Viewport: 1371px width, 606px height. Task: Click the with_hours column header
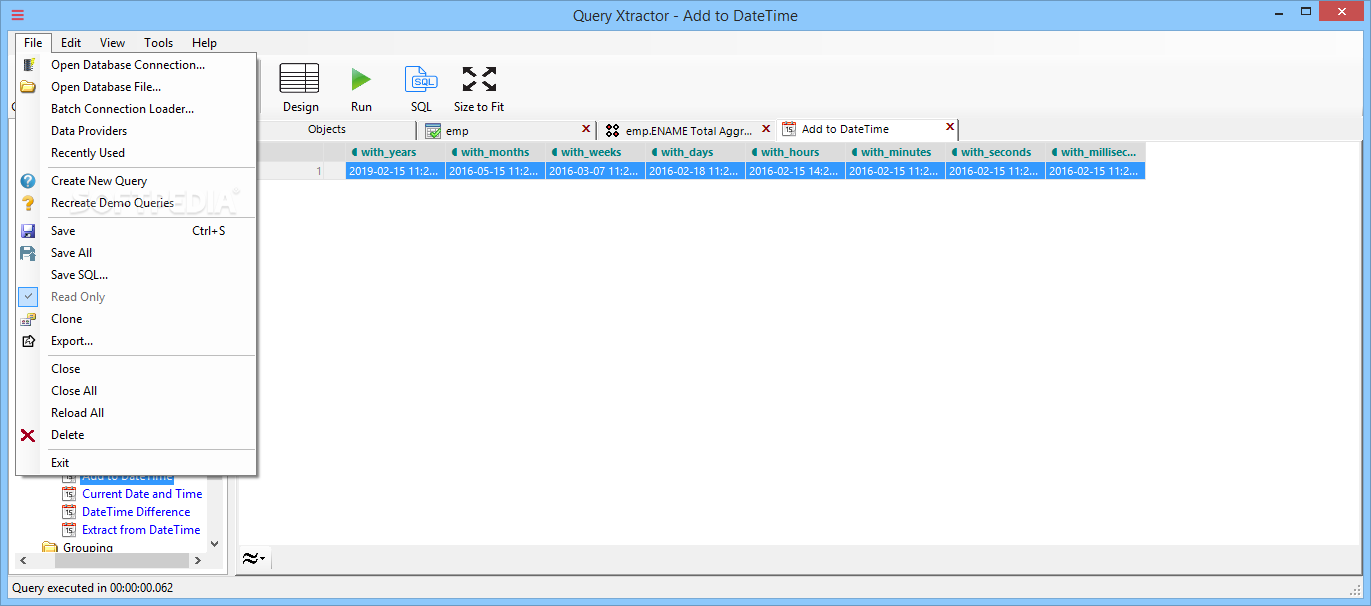pyautogui.click(x=795, y=152)
